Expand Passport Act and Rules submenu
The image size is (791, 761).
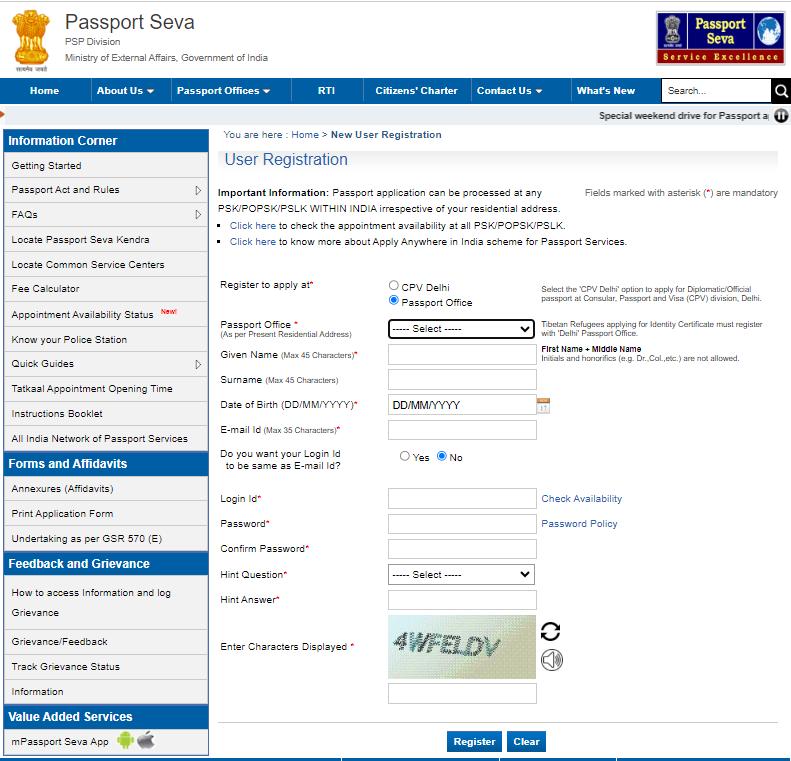point(198,190)
